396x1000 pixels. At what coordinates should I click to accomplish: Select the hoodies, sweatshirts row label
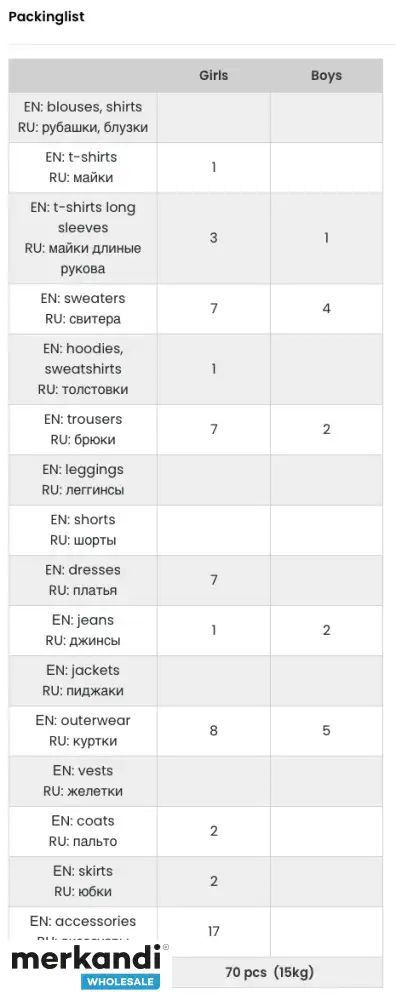pyautogui.click(x=83, y=369)
